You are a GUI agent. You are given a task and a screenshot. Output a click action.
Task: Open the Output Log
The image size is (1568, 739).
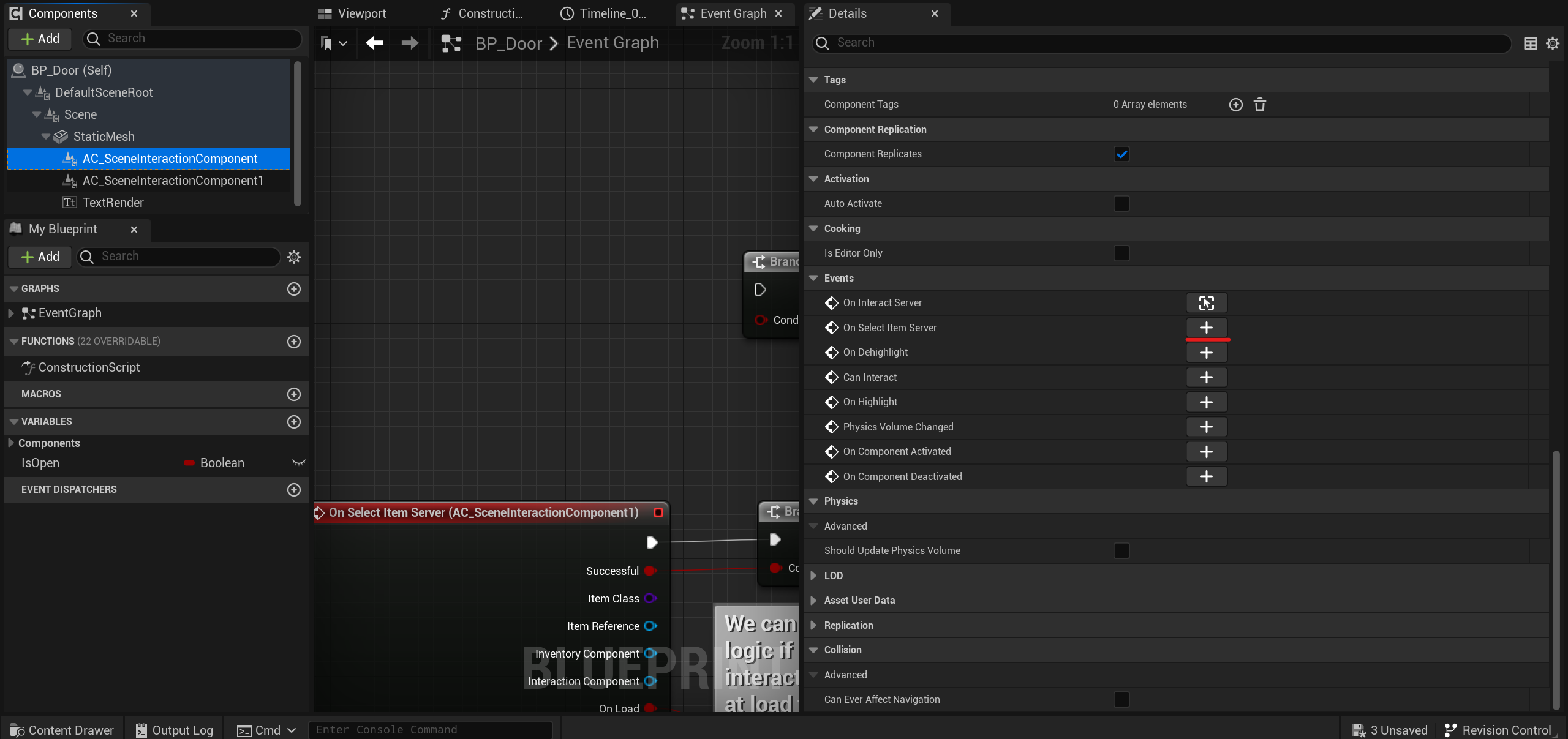click(175, 730)
